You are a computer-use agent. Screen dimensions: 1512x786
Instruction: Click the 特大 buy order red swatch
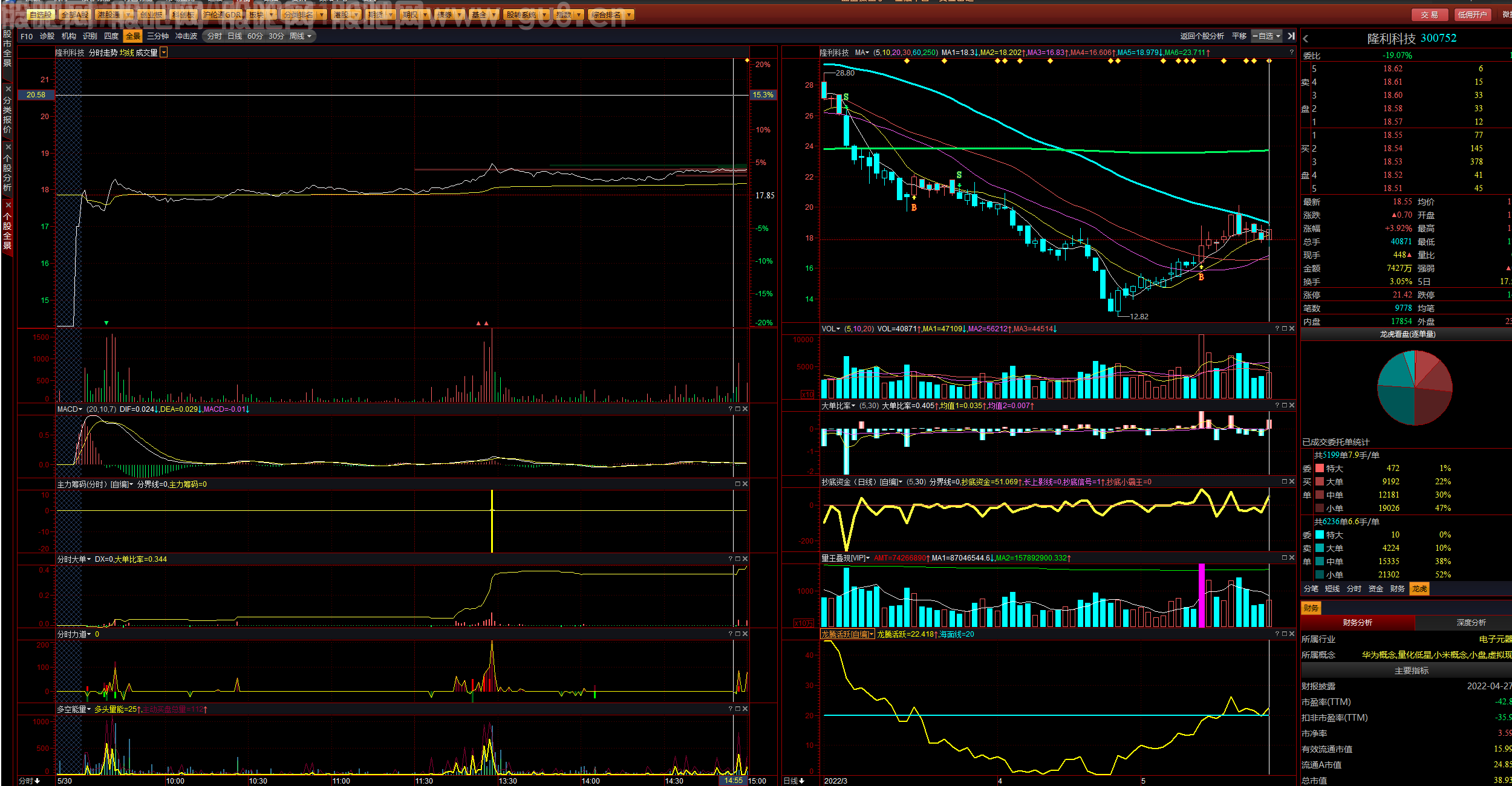pos(1320,469)
